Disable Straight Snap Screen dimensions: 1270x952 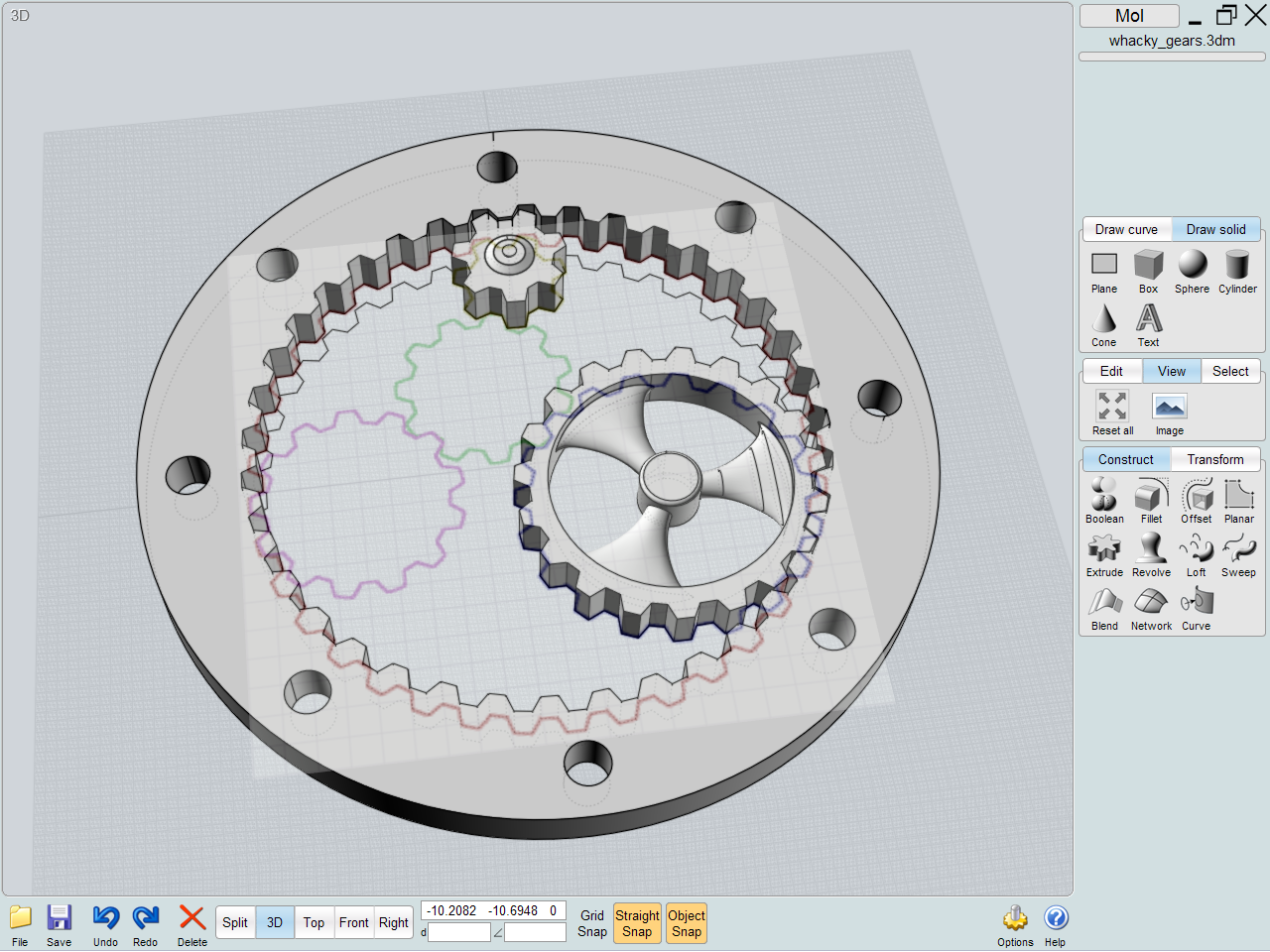click(x=637, y=923)
